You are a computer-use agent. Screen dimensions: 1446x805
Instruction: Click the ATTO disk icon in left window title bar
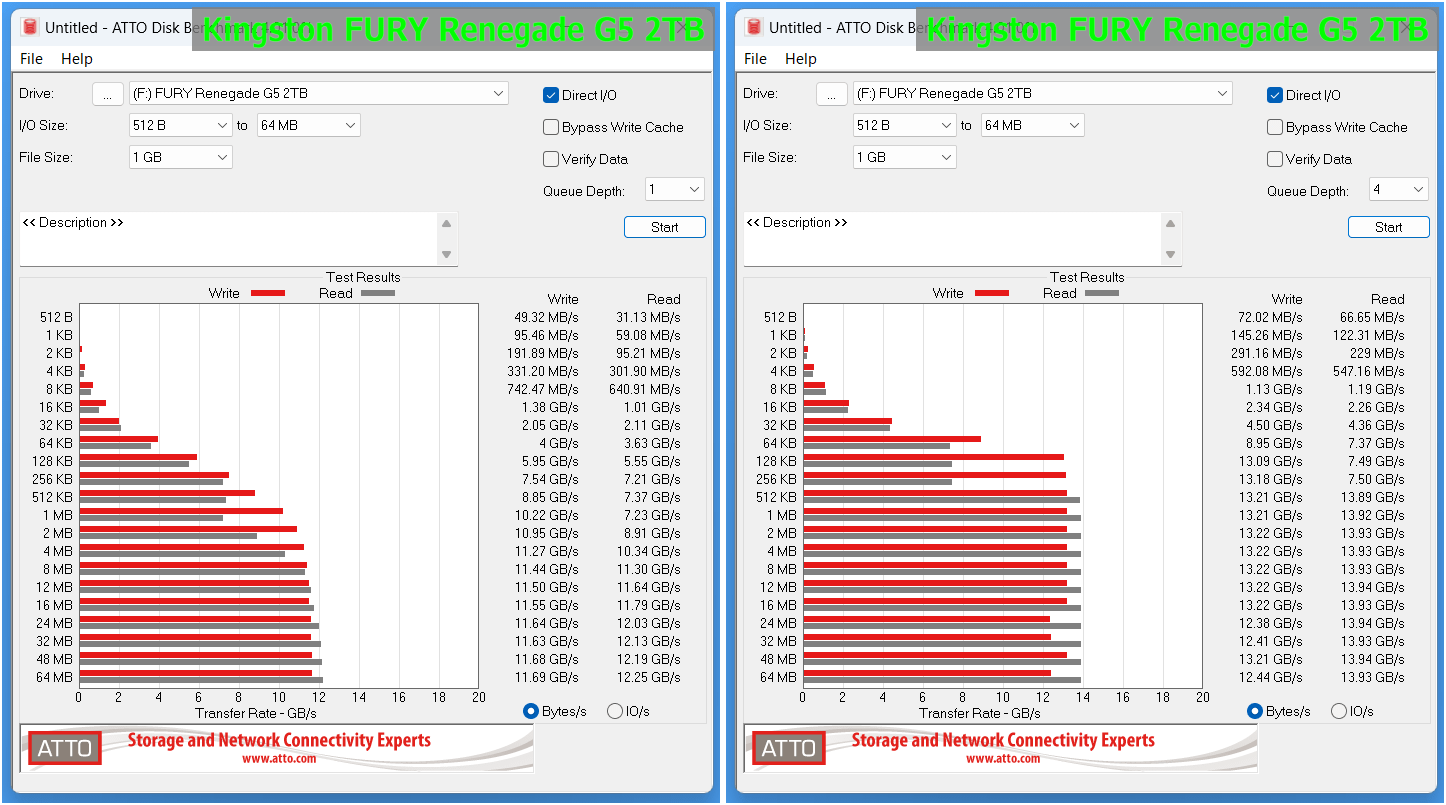(29, 27)
